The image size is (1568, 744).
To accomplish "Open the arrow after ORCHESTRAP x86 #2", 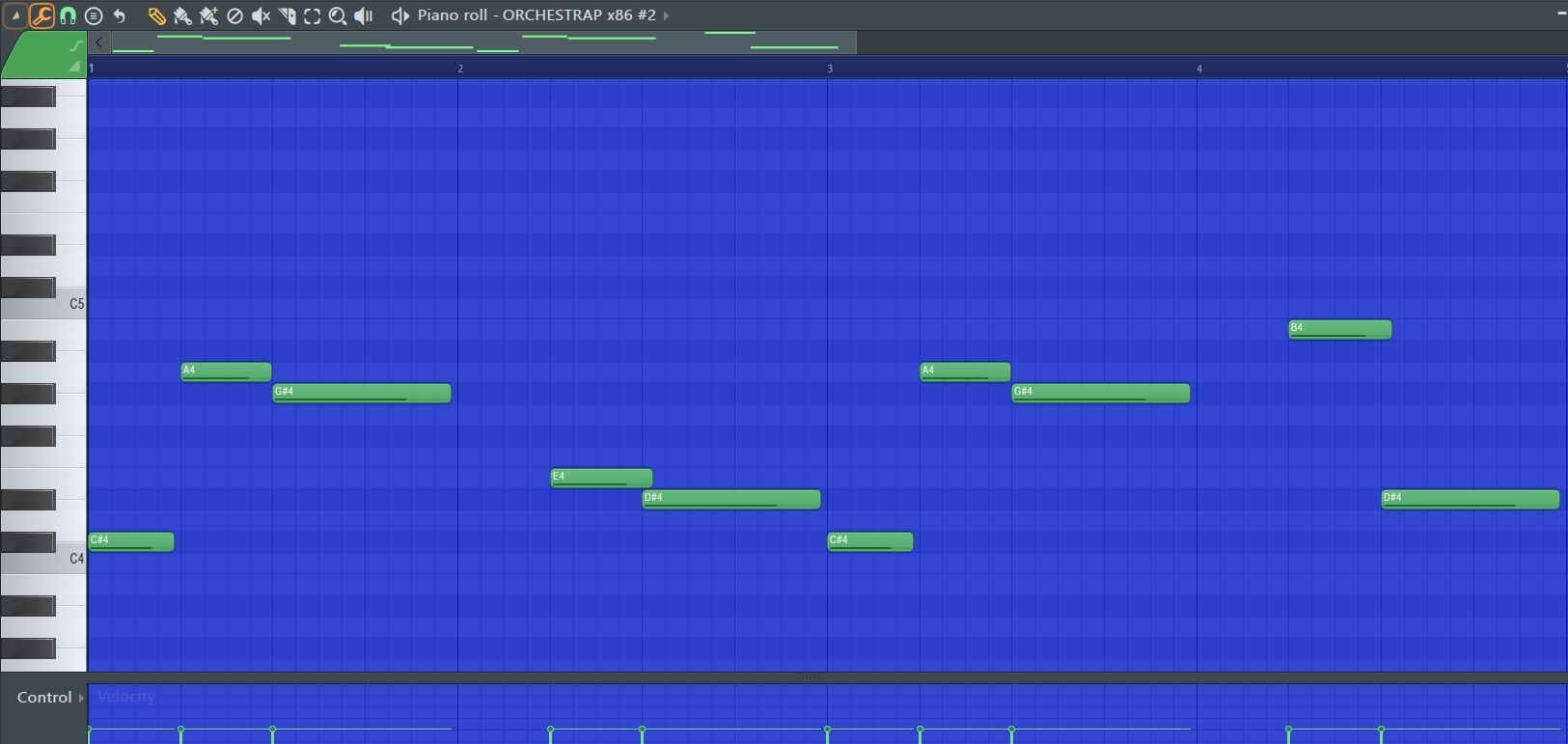I will (666, 15).
